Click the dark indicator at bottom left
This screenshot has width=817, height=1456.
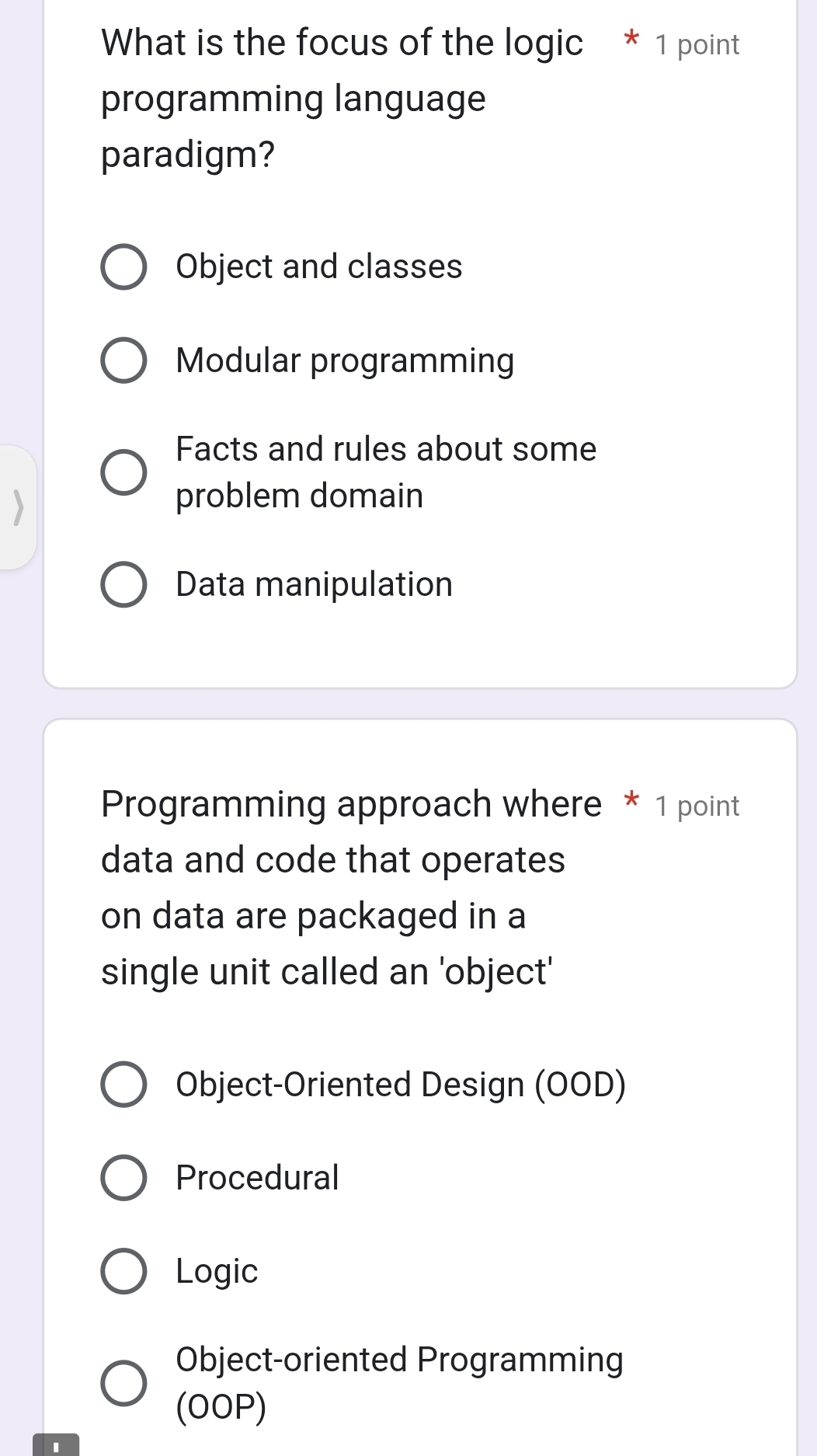56,1447
